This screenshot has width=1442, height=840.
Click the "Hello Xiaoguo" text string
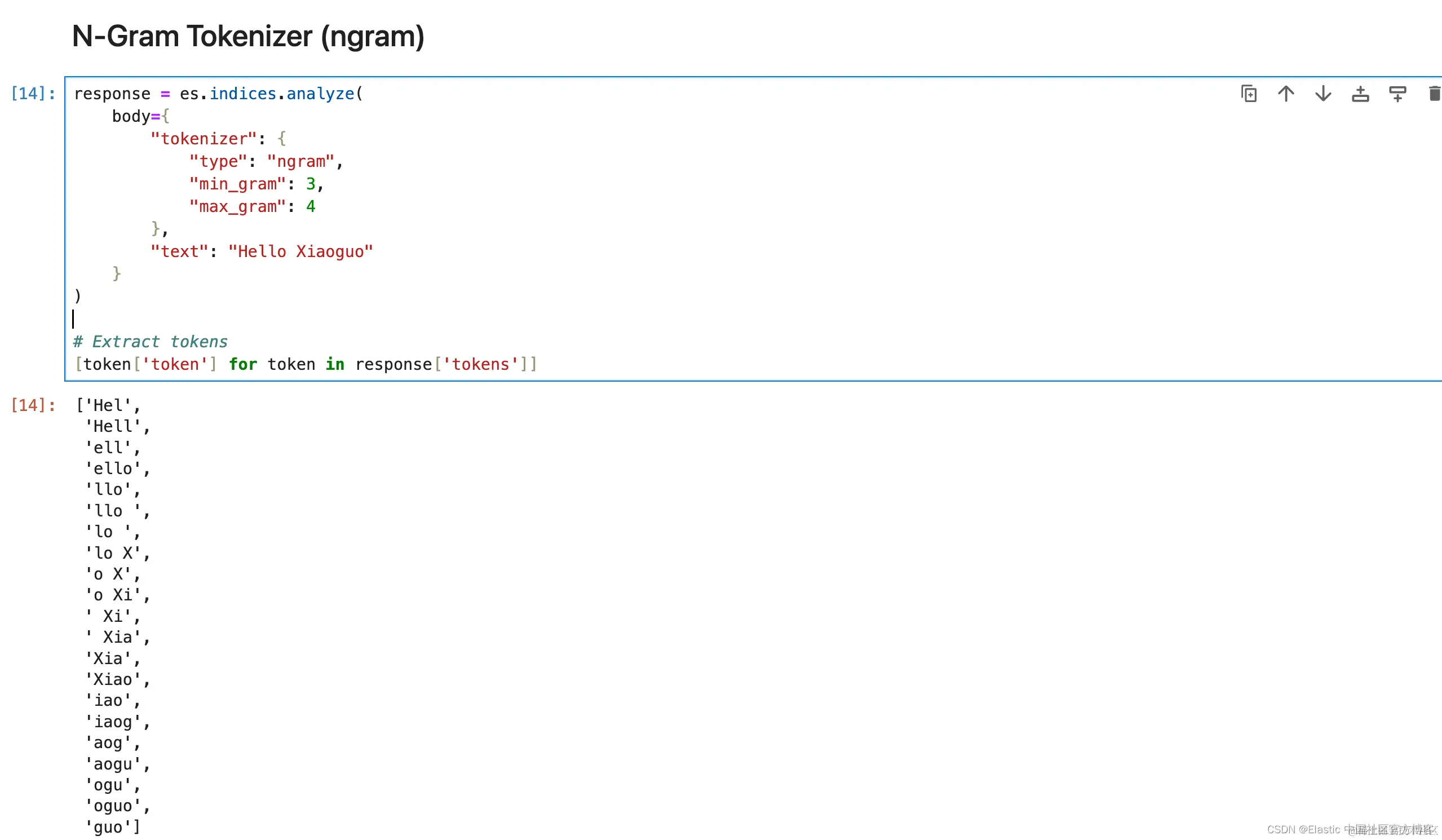tap(300, 251)
